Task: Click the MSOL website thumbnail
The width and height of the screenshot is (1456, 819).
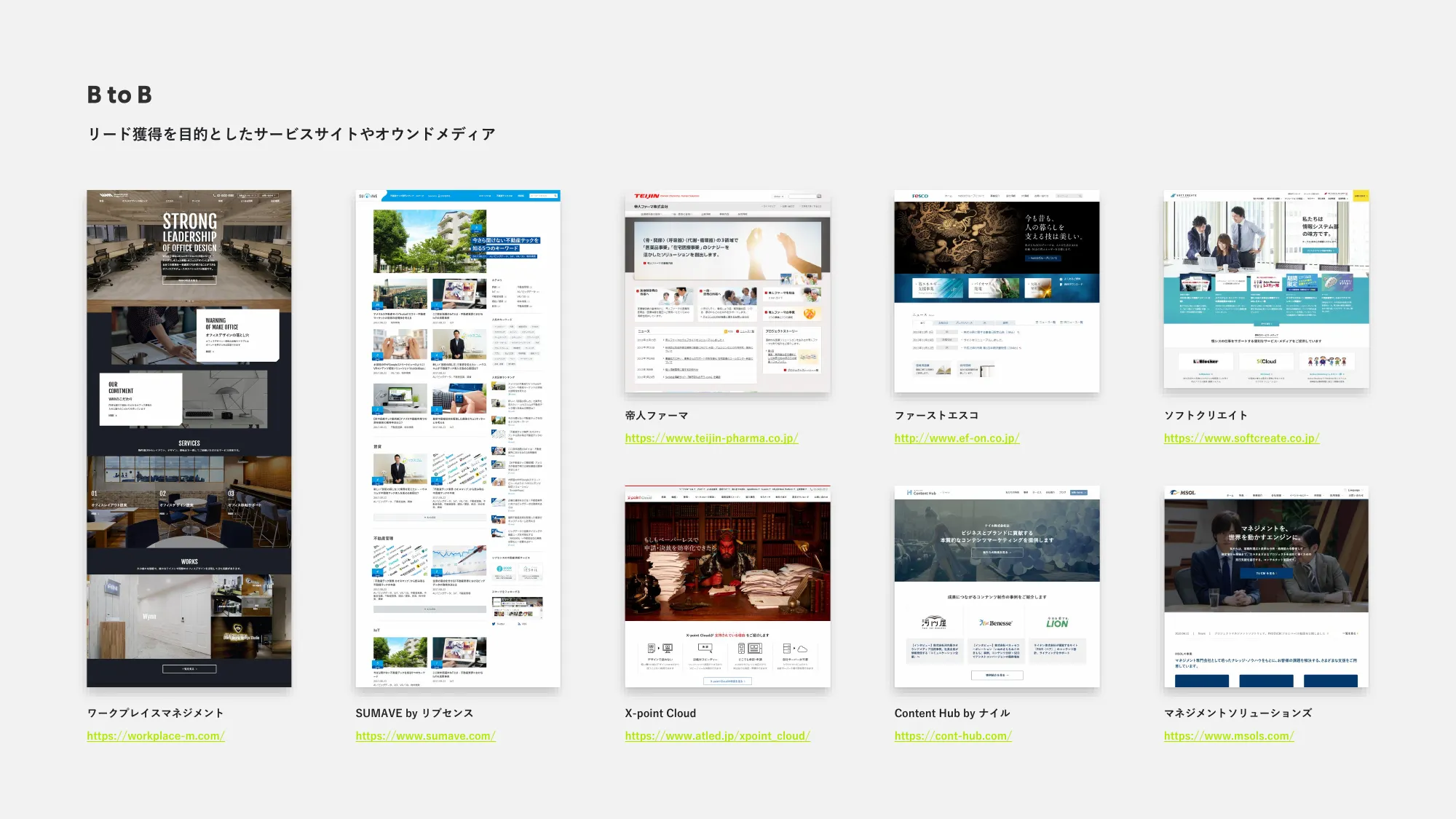Action: coord(1266,587)
